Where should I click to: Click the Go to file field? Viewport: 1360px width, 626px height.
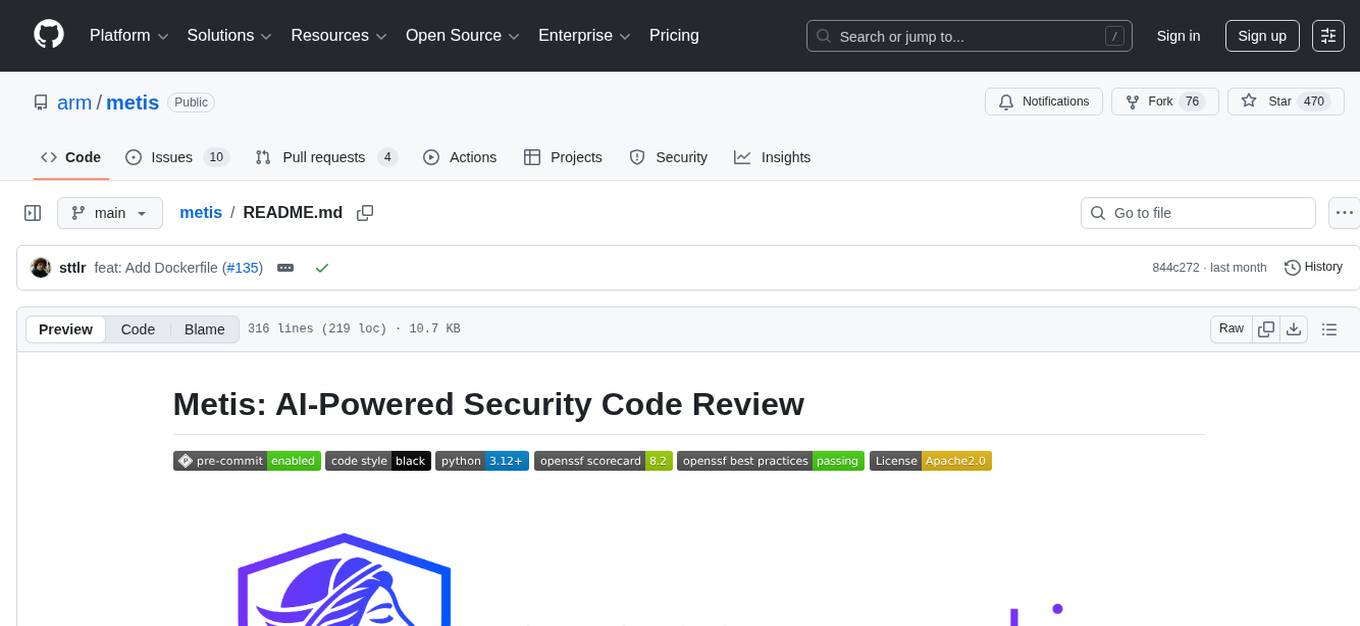click(1198, 213)
